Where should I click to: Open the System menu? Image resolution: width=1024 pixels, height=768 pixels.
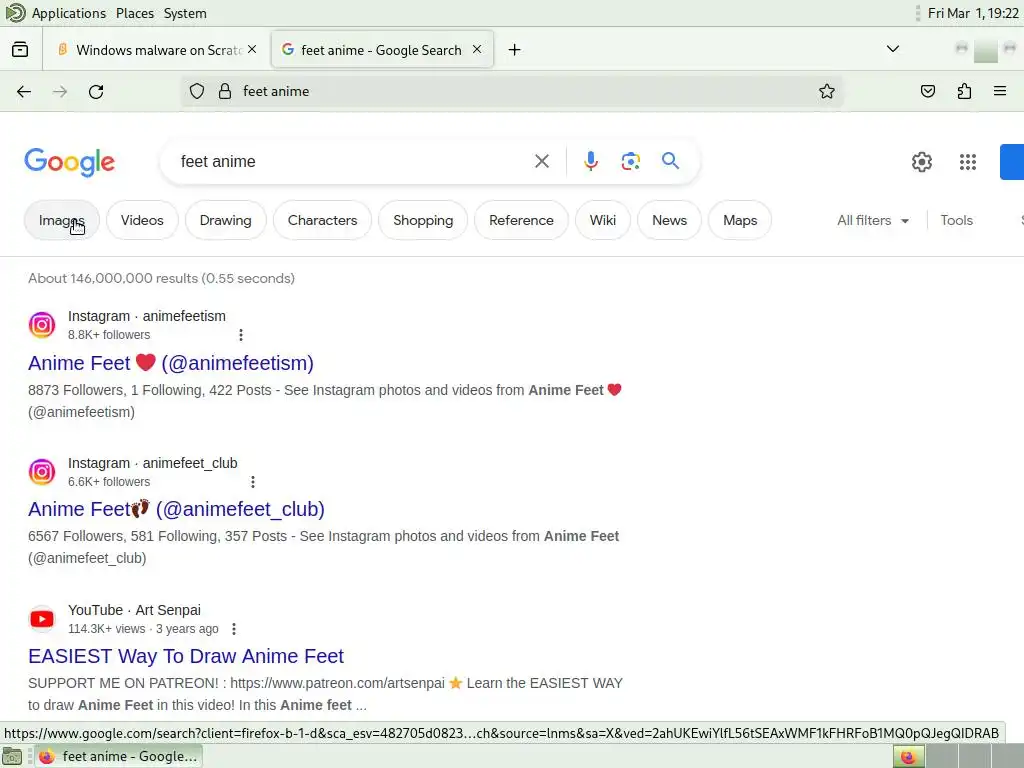click(x=185, y=13)
